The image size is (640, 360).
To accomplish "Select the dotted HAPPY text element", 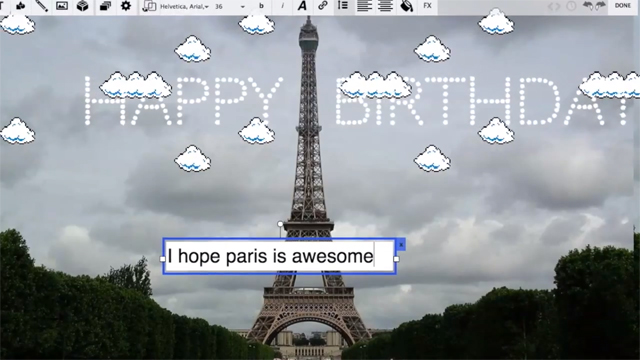I will [x=183, y=100].
